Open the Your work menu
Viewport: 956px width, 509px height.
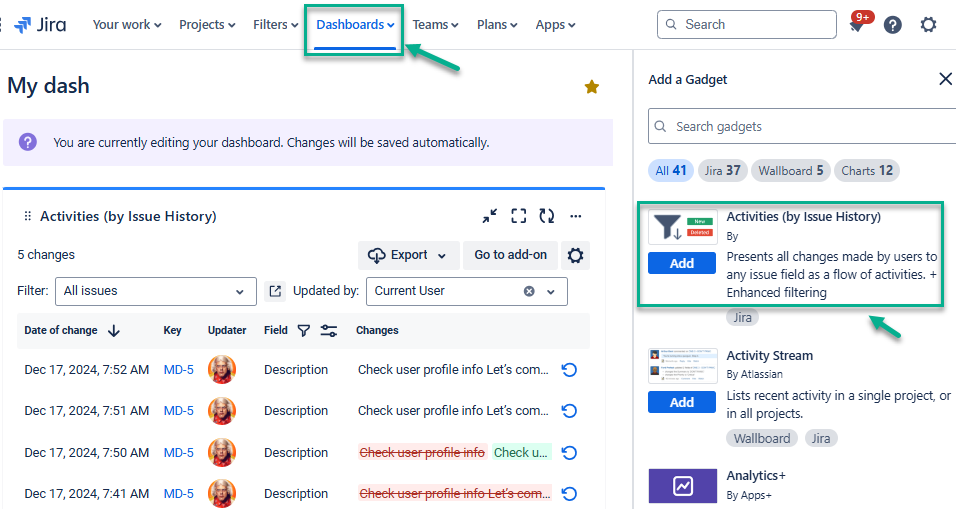pos(127,25)
